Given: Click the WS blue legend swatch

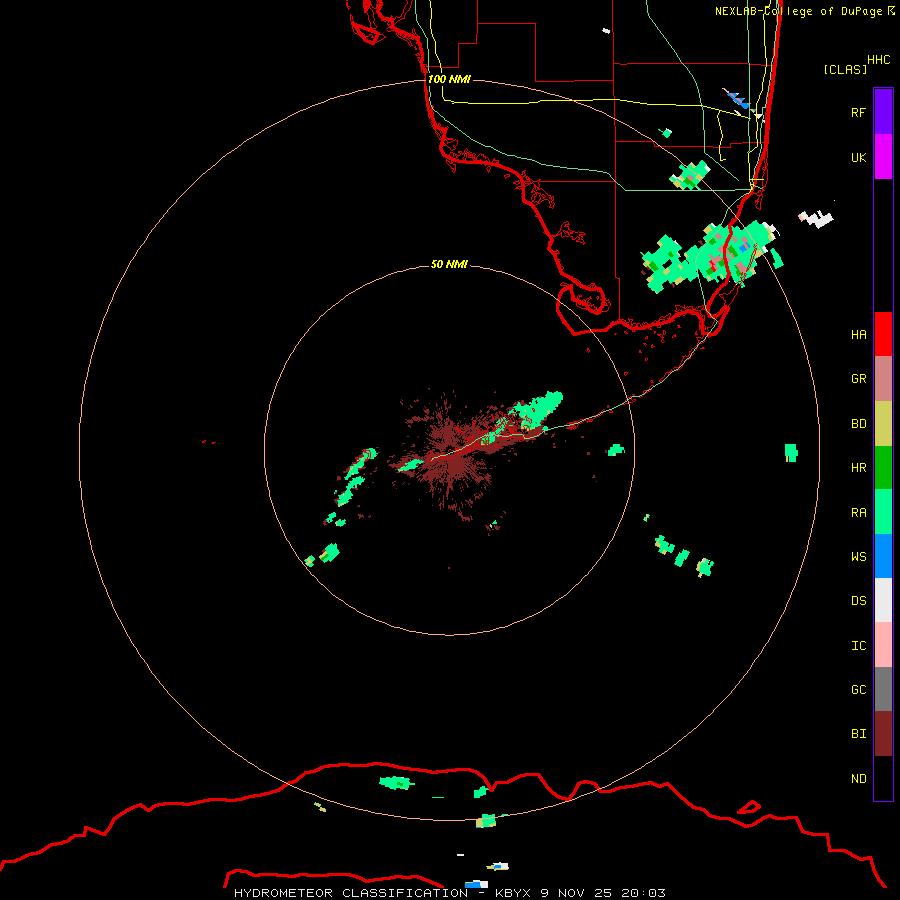Looking at the screenshot, I should click(x=883, y=556).
